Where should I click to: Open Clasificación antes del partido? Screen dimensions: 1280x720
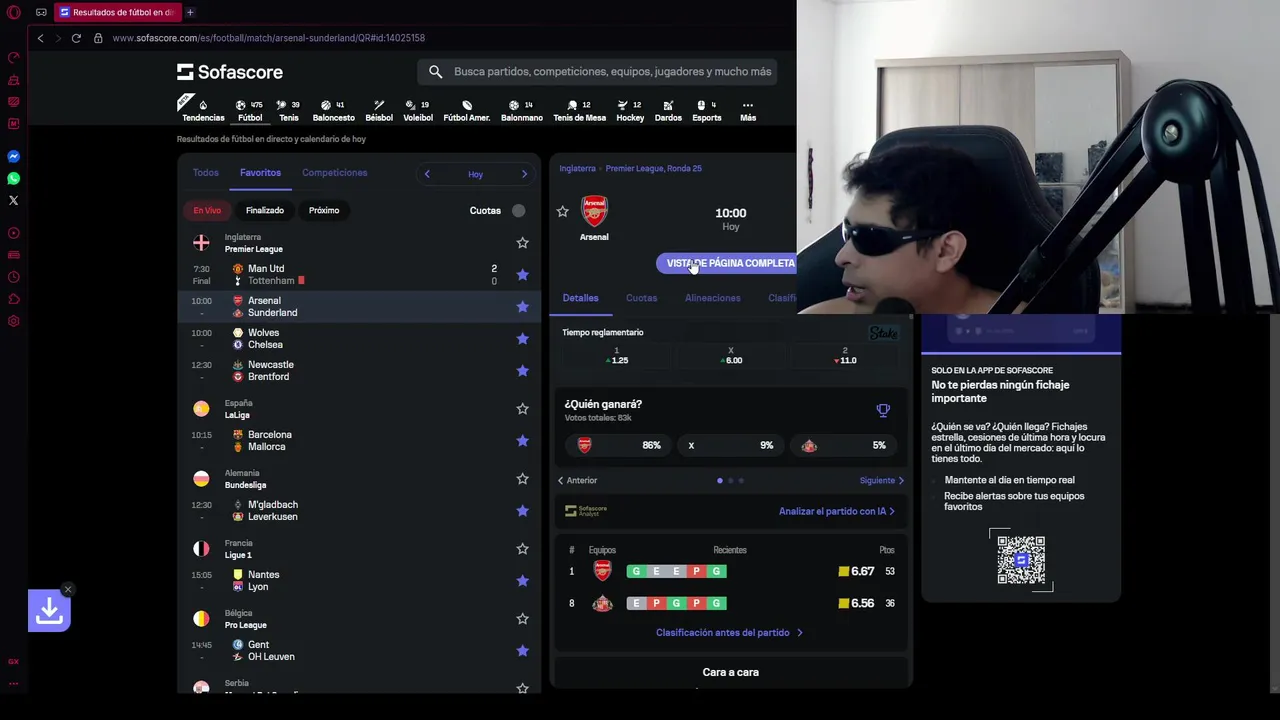729,632
